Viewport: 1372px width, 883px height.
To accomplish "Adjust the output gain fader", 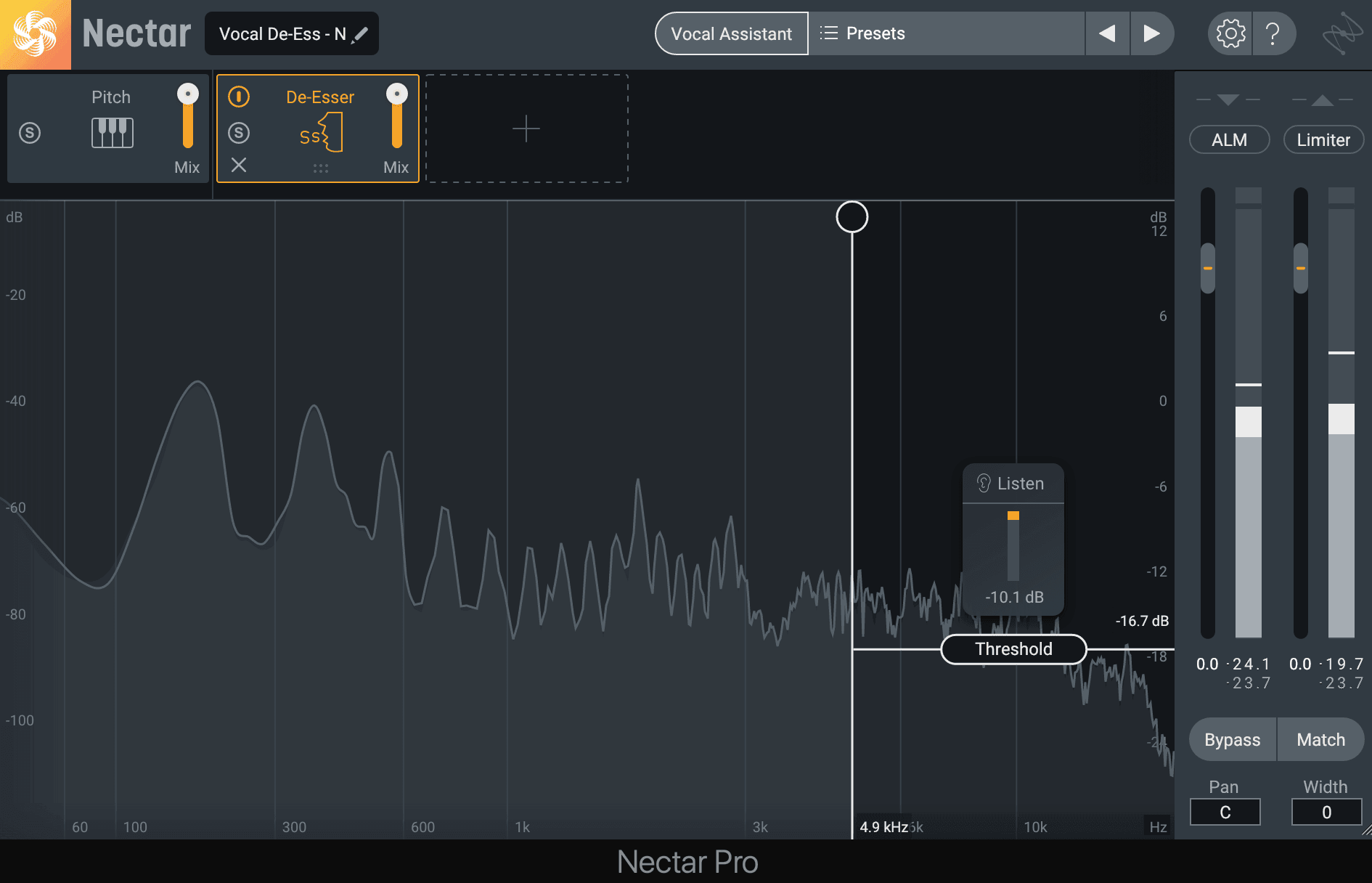I will [1301, 268].
